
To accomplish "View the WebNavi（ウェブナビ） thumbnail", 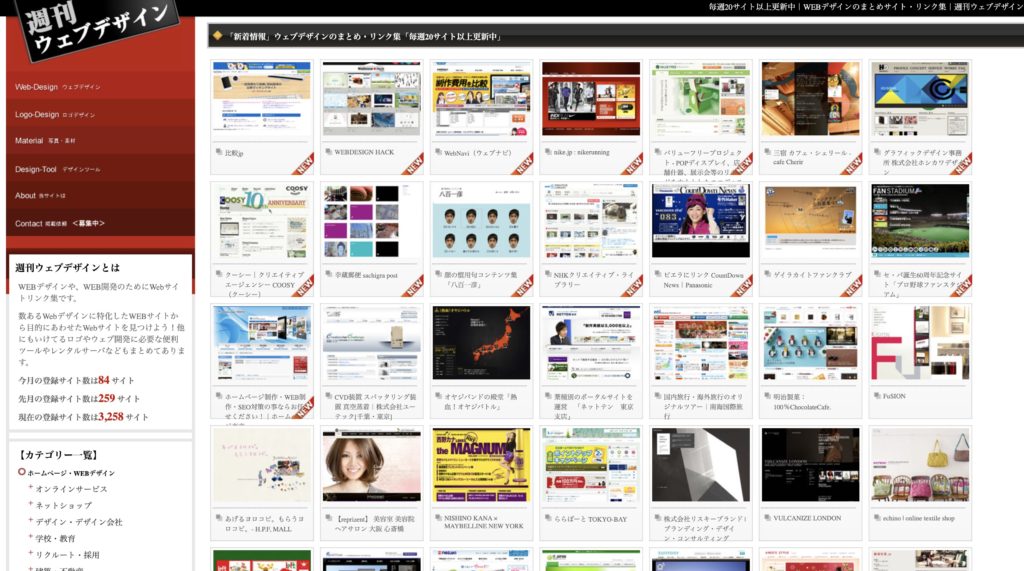I will pos(481,99).
